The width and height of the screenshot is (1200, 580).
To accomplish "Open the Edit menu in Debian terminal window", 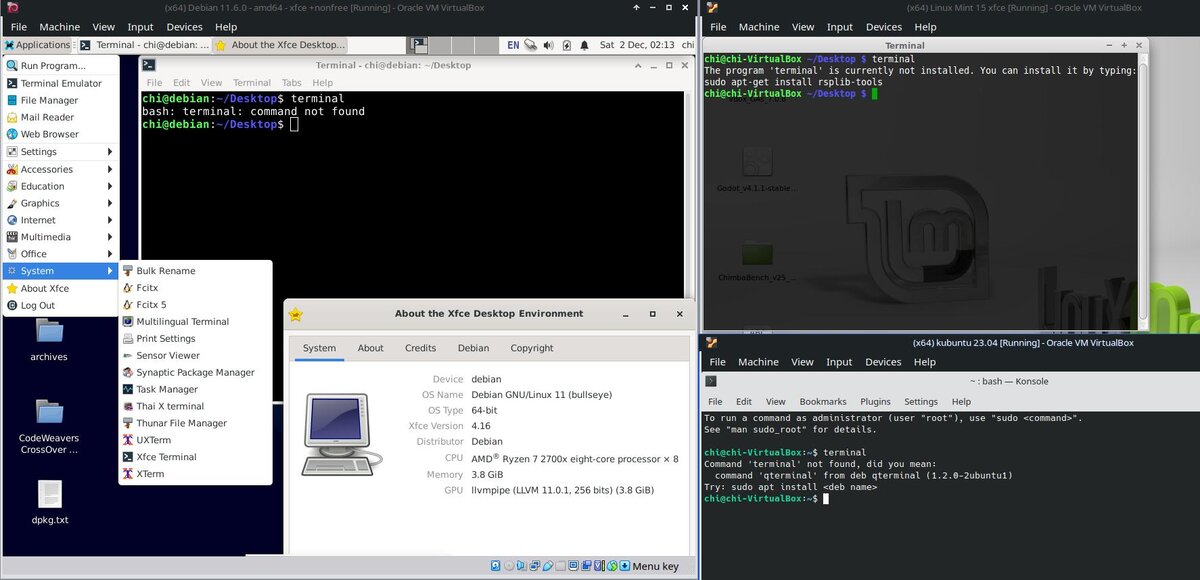I will point(181,83).
